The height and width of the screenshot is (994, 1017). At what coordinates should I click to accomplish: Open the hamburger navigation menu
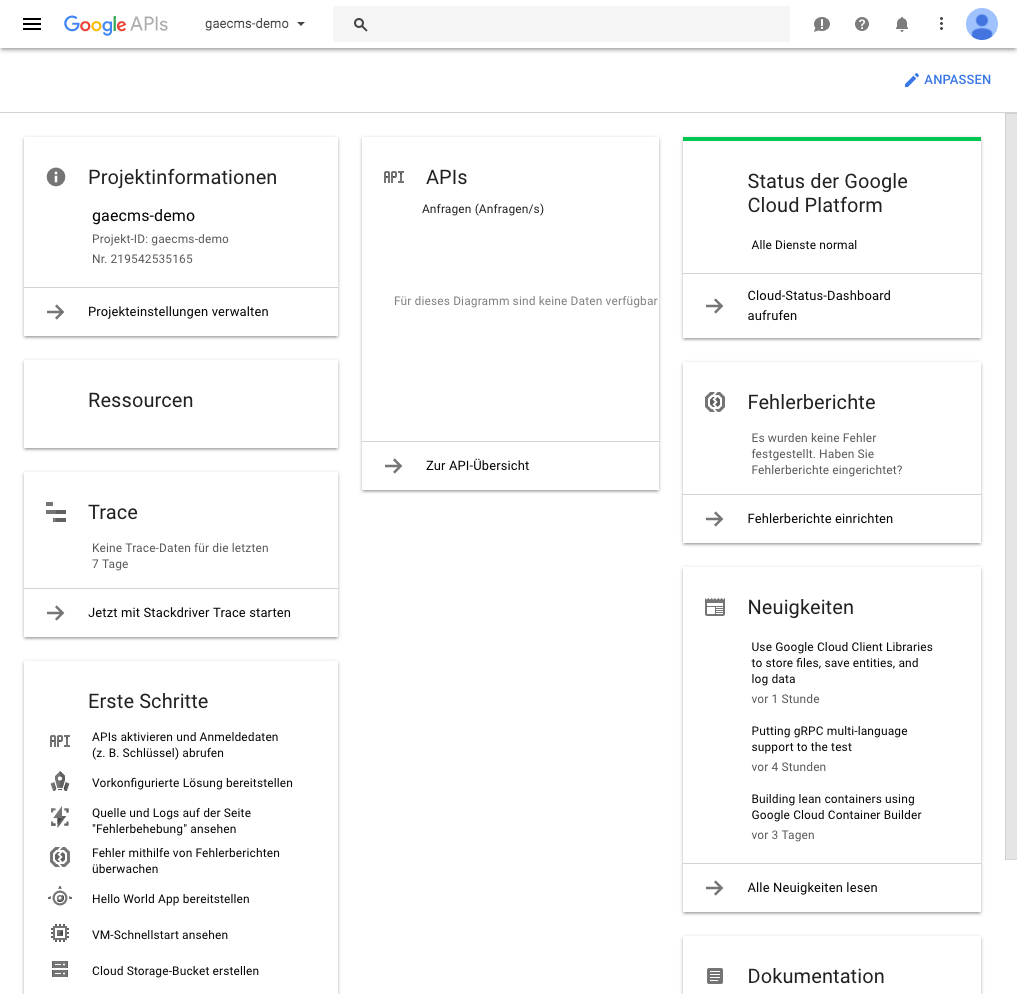click(32, 24)
